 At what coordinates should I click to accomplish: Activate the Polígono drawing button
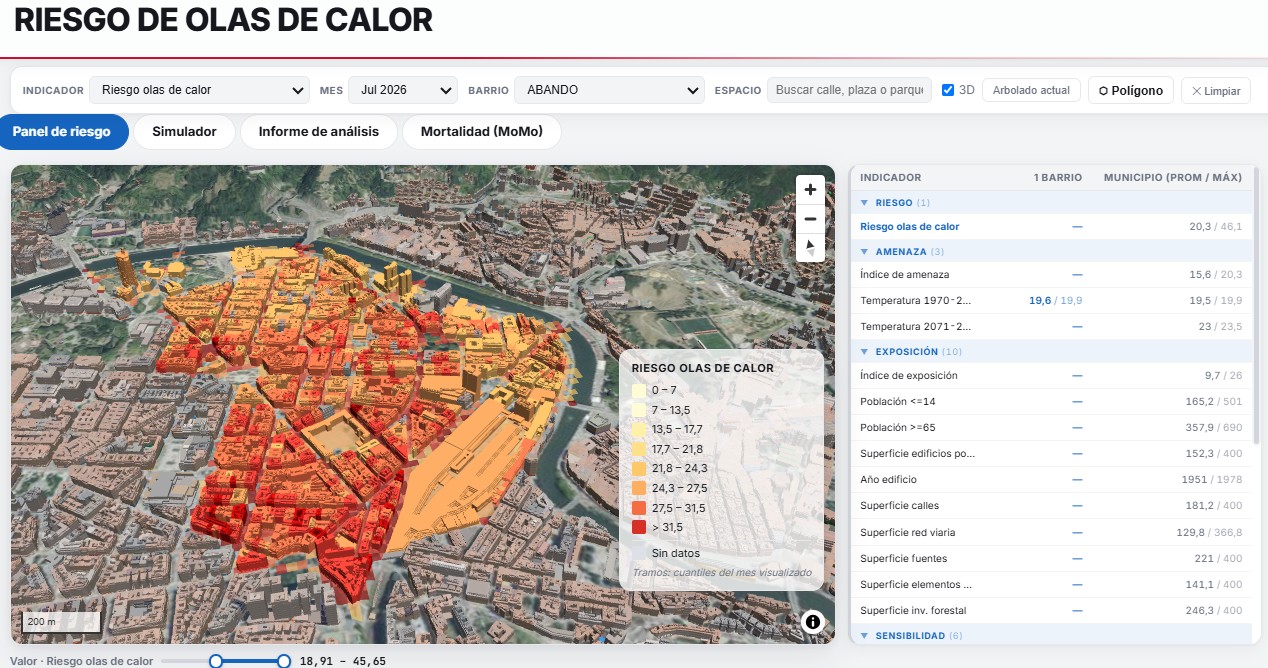1131,90
